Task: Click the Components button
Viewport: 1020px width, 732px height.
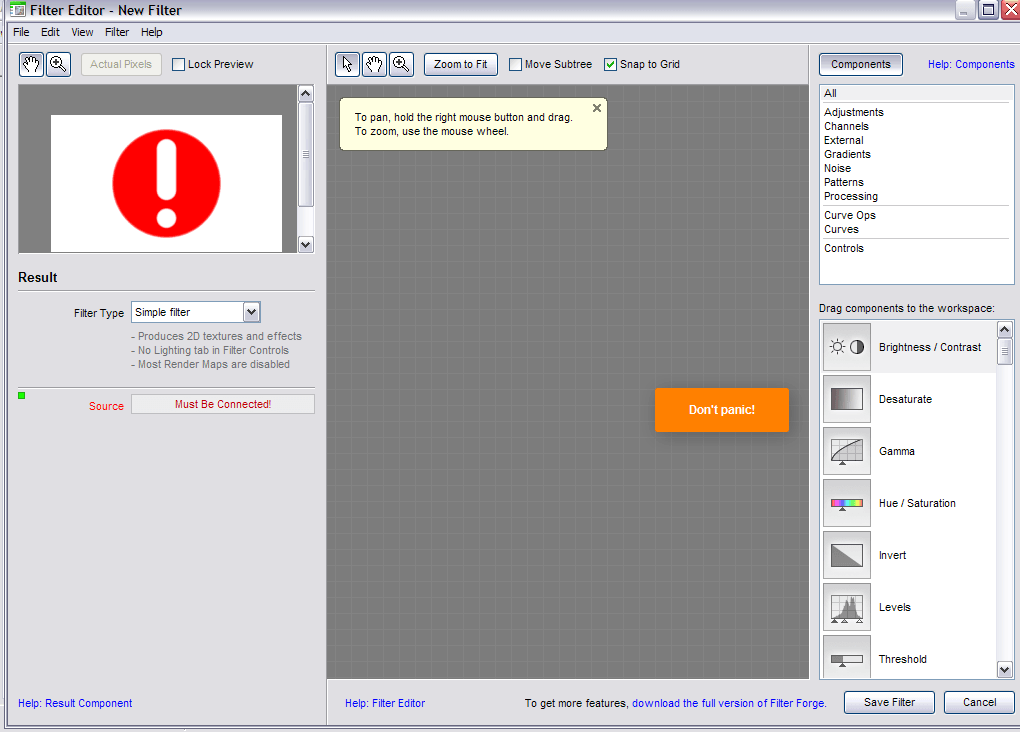Action: [861, 64]
